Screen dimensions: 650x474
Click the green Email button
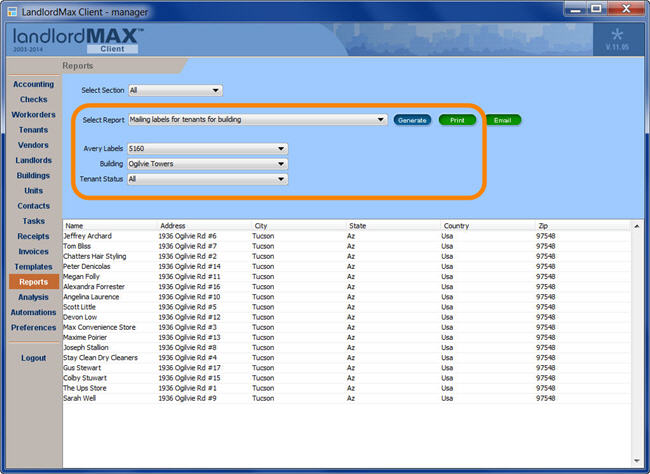pos(502,120)
